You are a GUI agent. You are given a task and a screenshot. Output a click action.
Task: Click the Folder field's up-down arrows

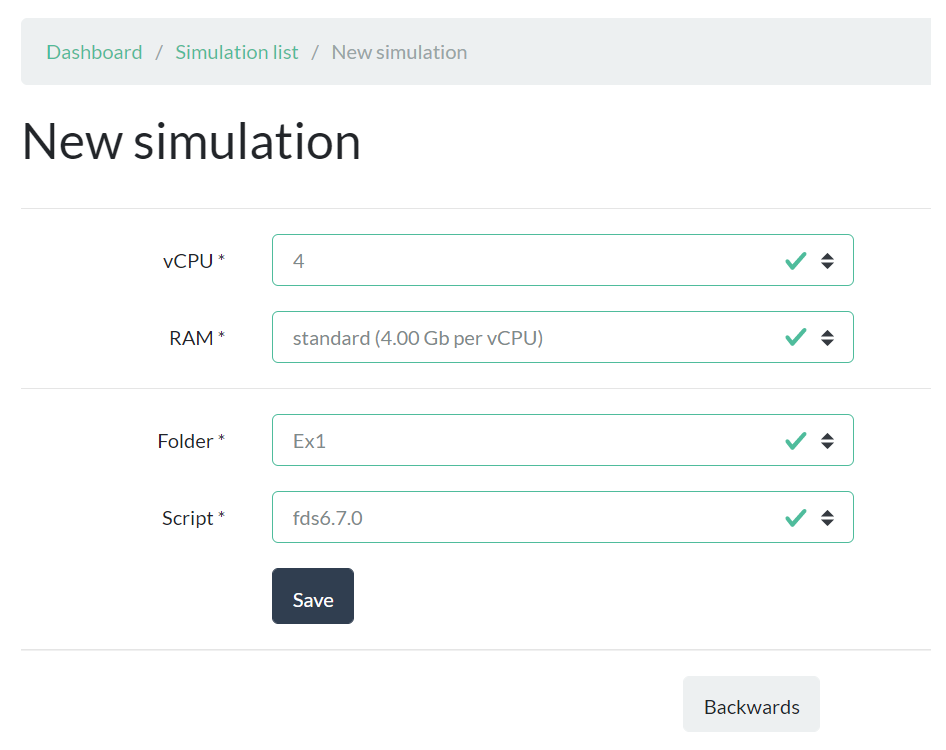(827, 441)
